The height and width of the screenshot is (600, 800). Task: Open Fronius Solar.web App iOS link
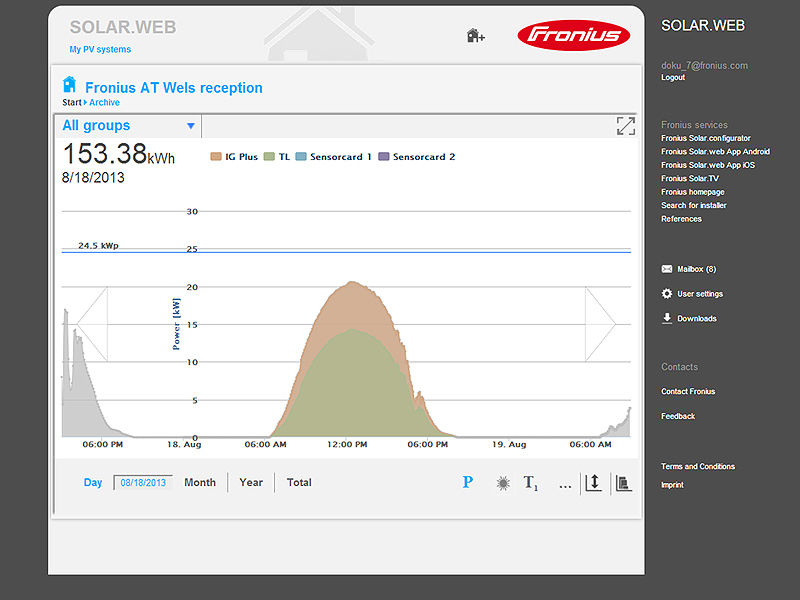(708, 165)
